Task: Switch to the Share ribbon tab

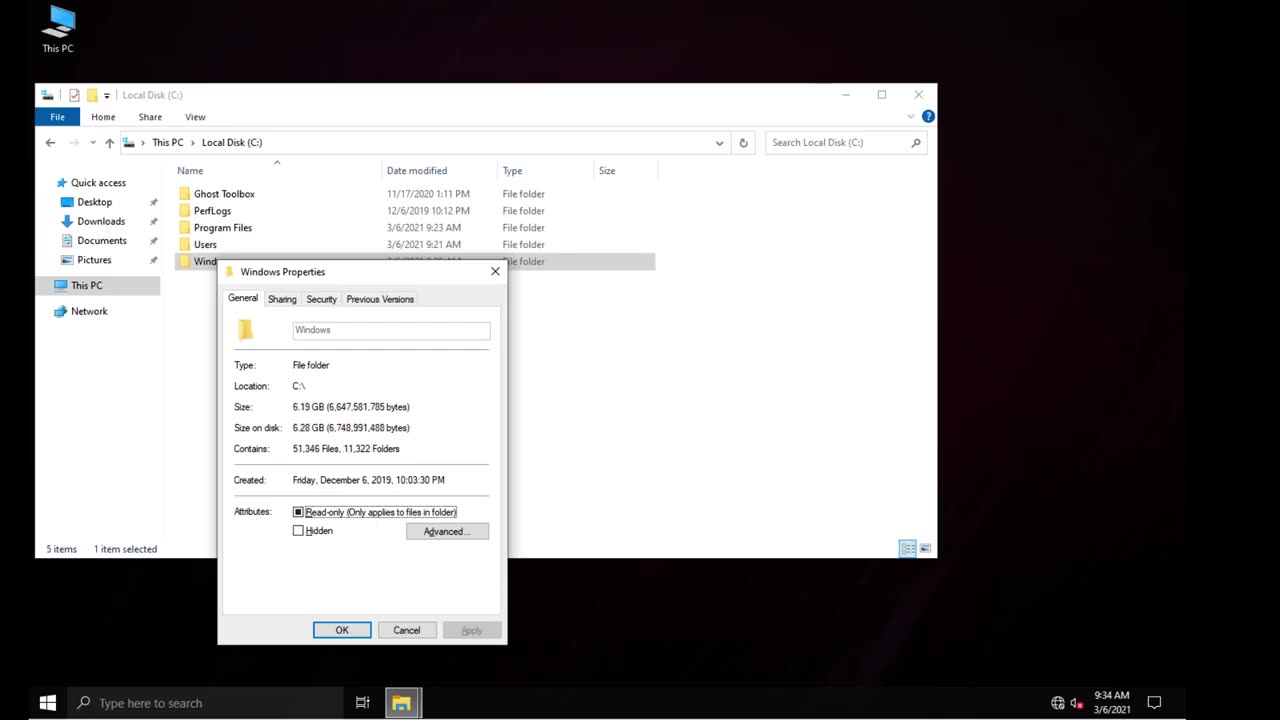Action: [150, 117]
